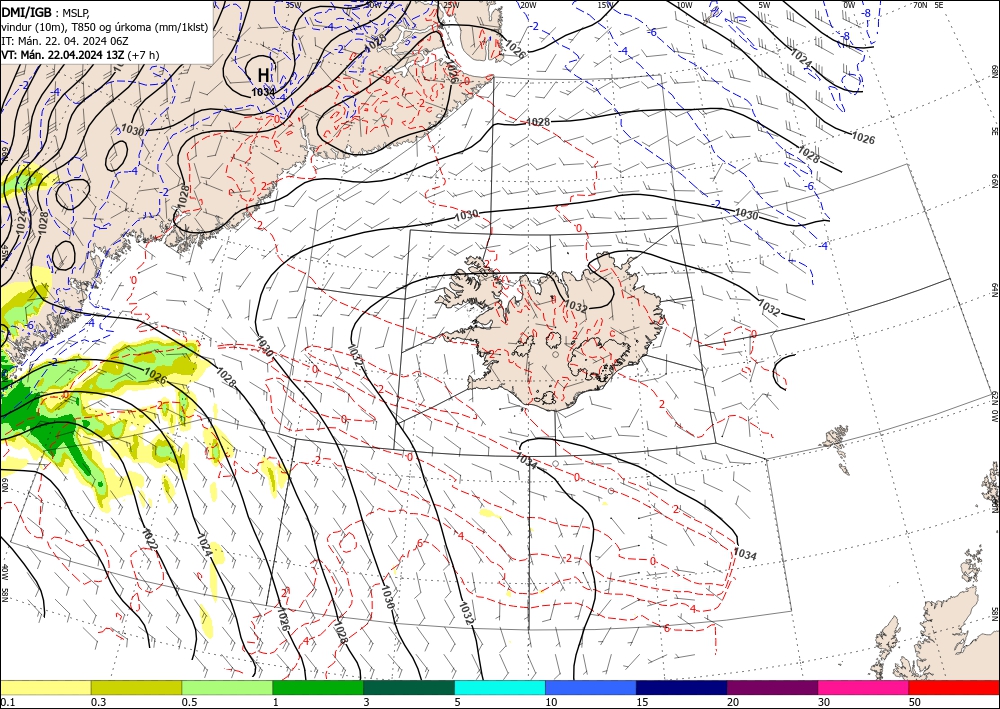Pick the dark green 3 mm legend swatch
1000x709 pixels.
click(x=409, y=687)
